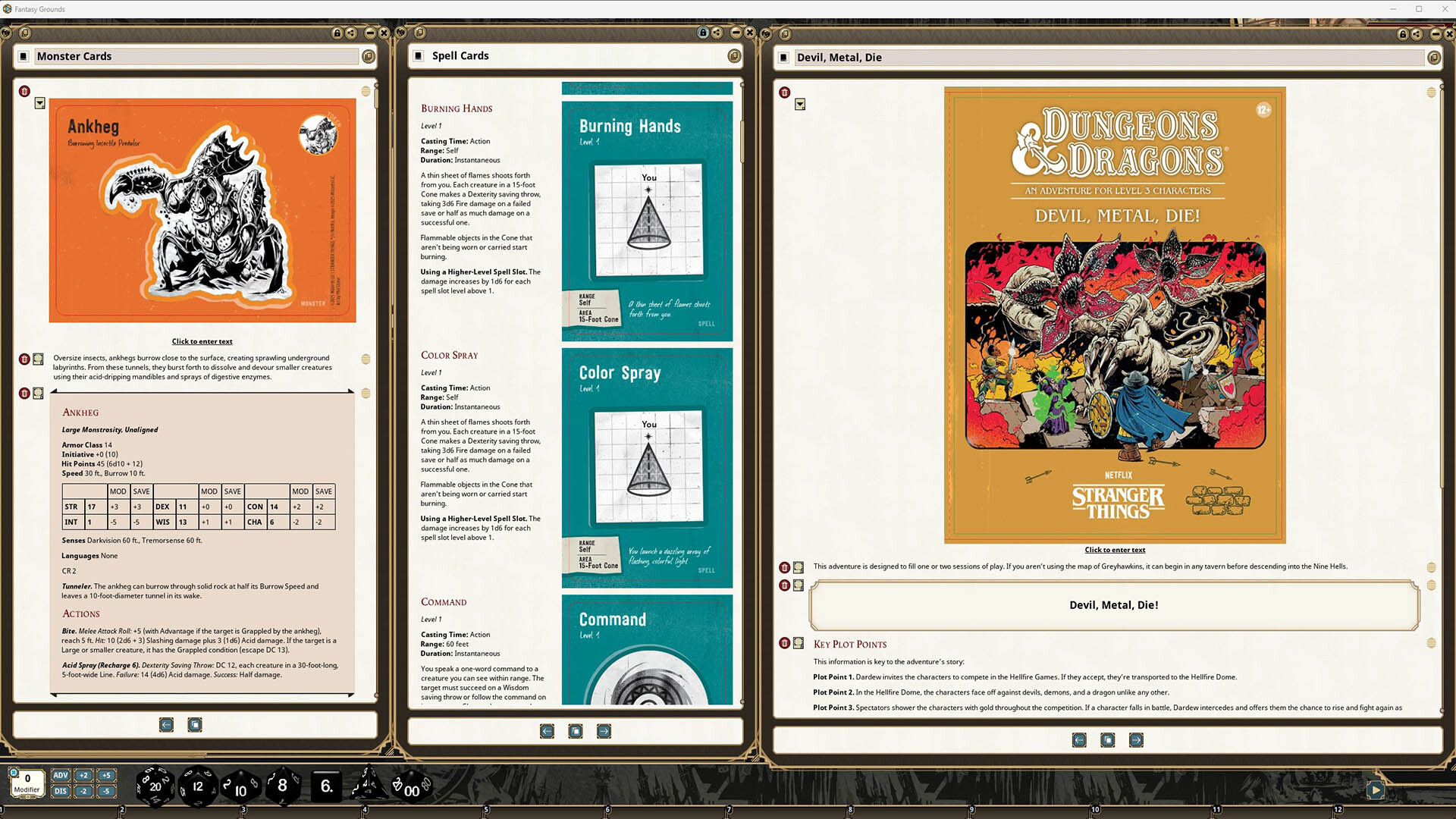The height and width of the screenshot is (819, 1456).
Task: Click the delete icon beside the Ankheg card
Action: click(x=25, y=92)
